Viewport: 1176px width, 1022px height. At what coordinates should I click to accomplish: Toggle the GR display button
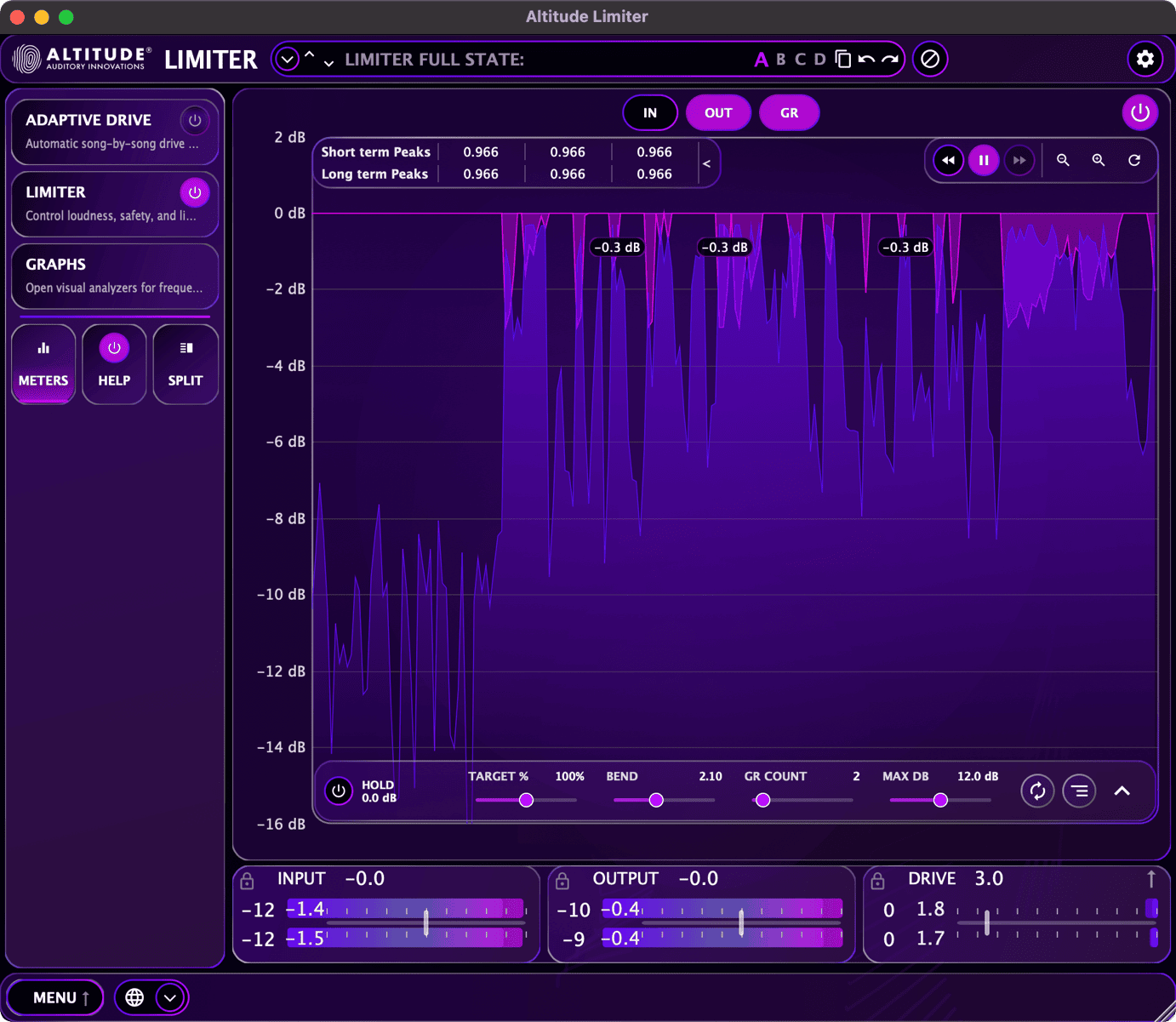[790, 112]
